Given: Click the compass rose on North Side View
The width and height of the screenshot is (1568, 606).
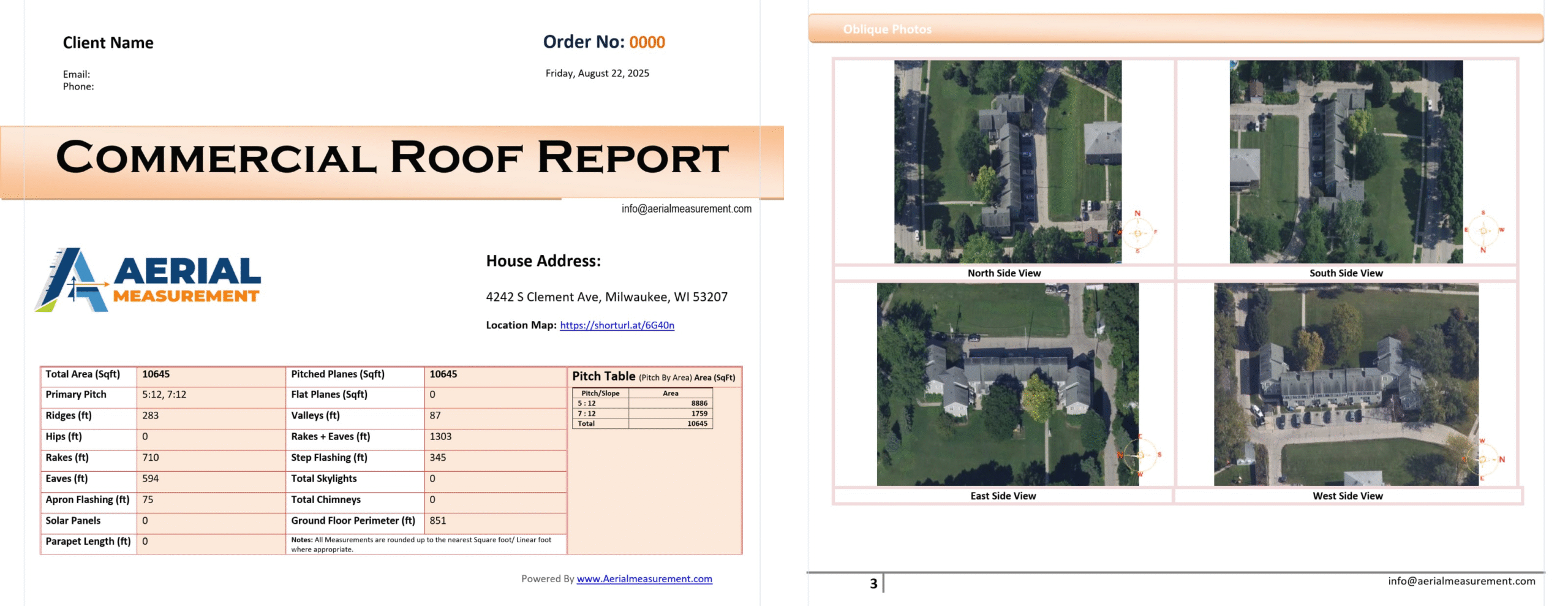Looking at the screenshot, I should 1137,232.
